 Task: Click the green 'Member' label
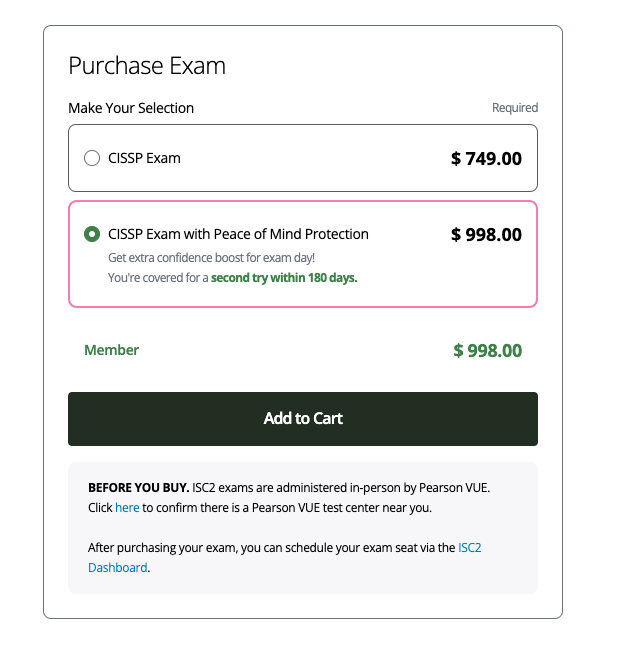coord(111,350)
